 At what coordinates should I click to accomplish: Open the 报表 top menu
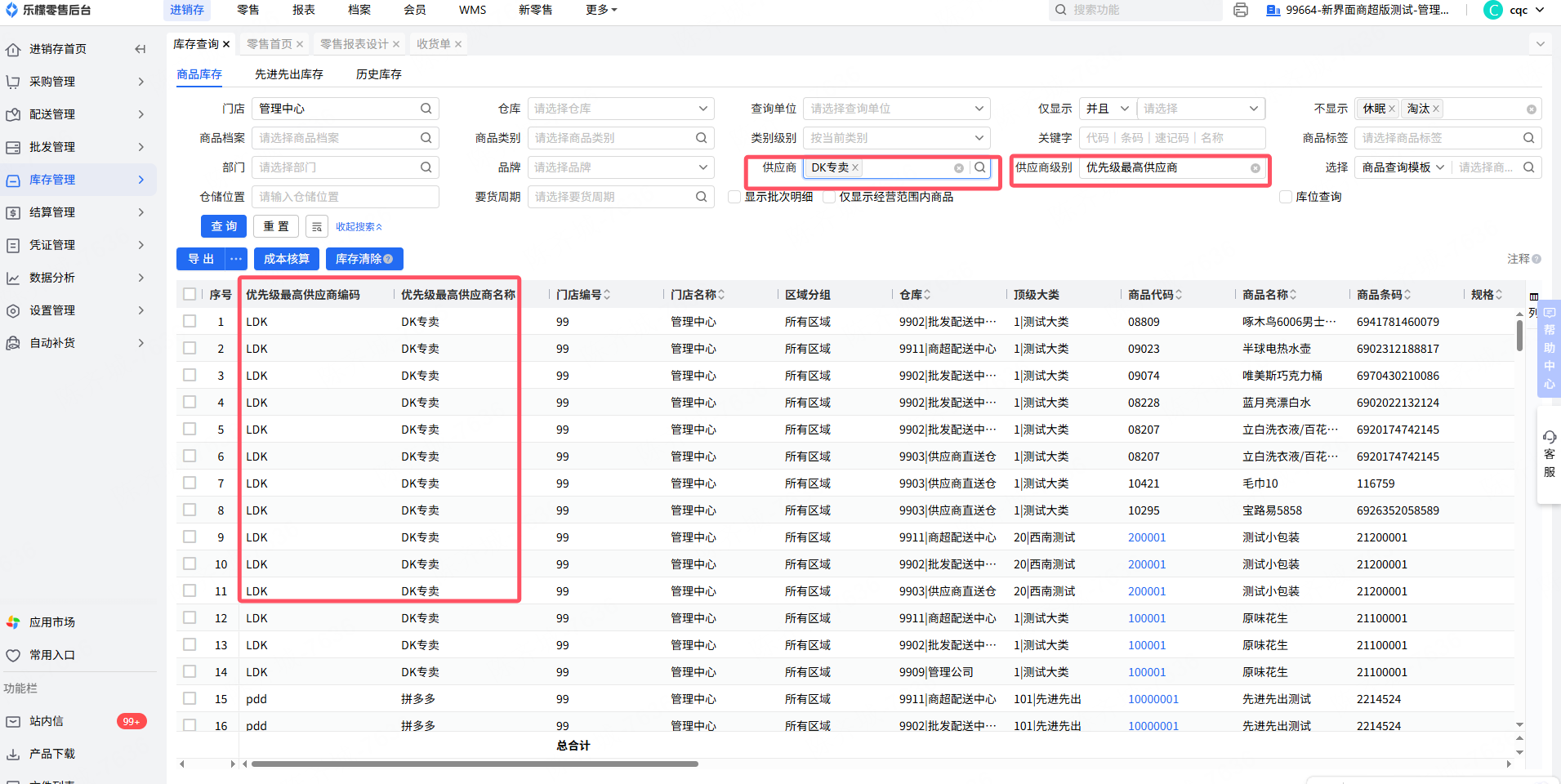coord(303,10)
